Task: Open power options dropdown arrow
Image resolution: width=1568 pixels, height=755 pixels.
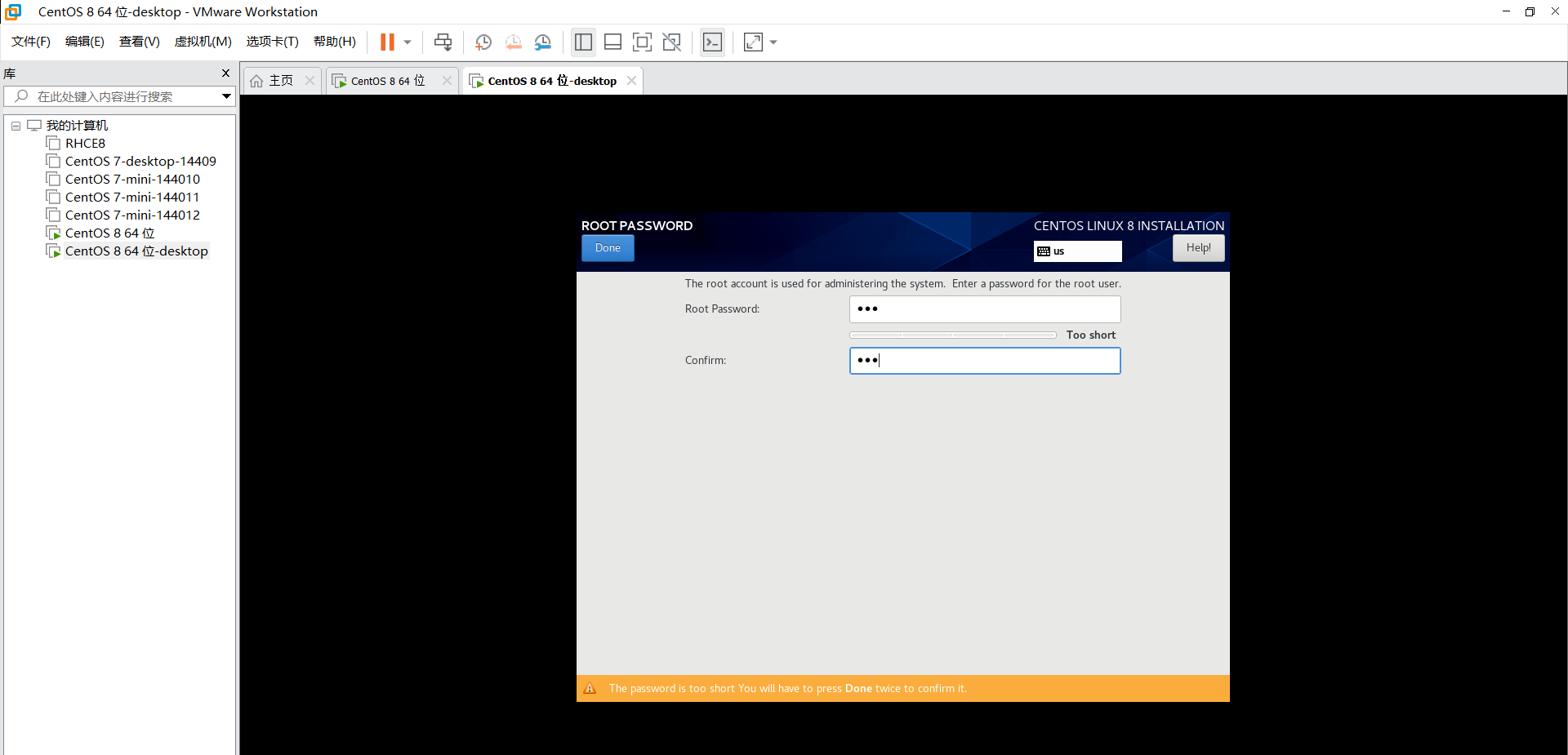Action: point(408,42)
